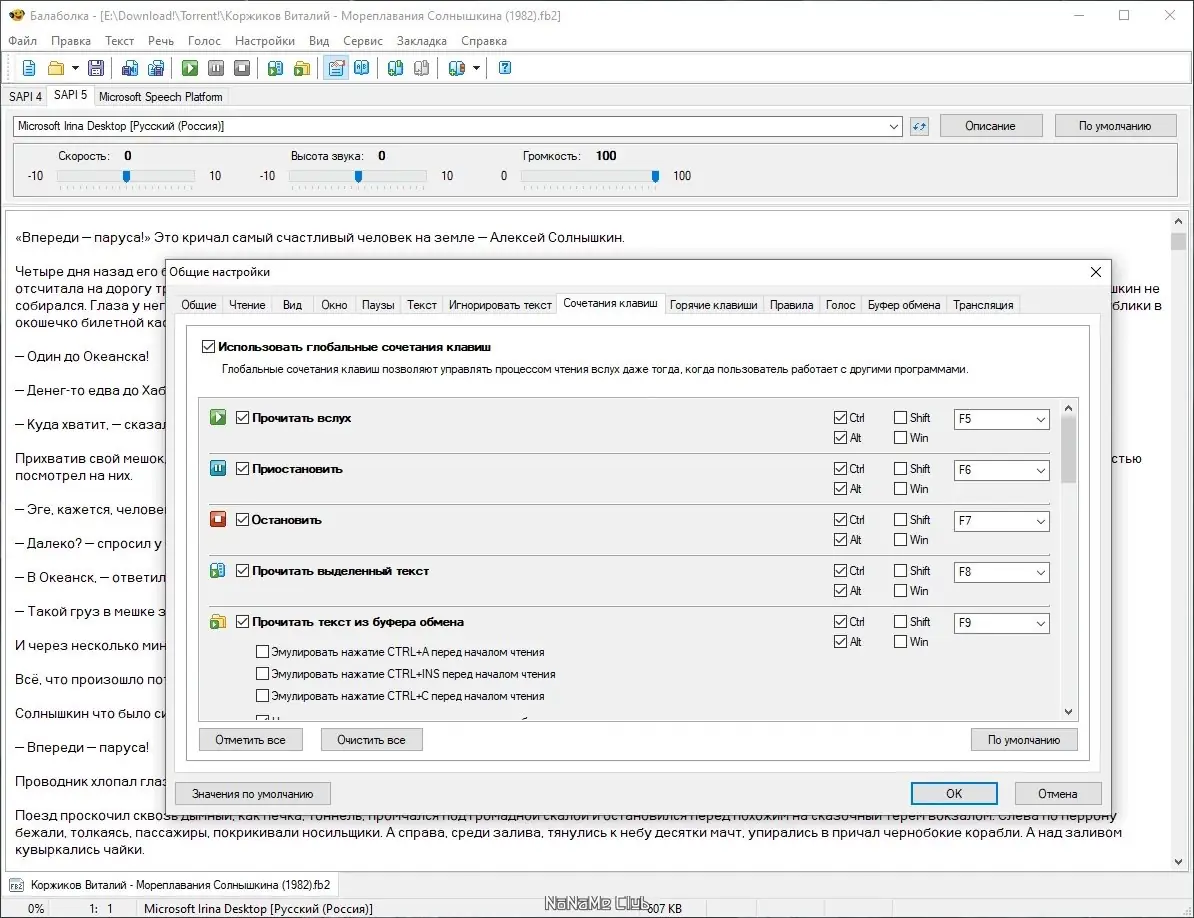Open the "Сервис" menu
Viewport: 1194px width, 918px height.
point(362,41)
